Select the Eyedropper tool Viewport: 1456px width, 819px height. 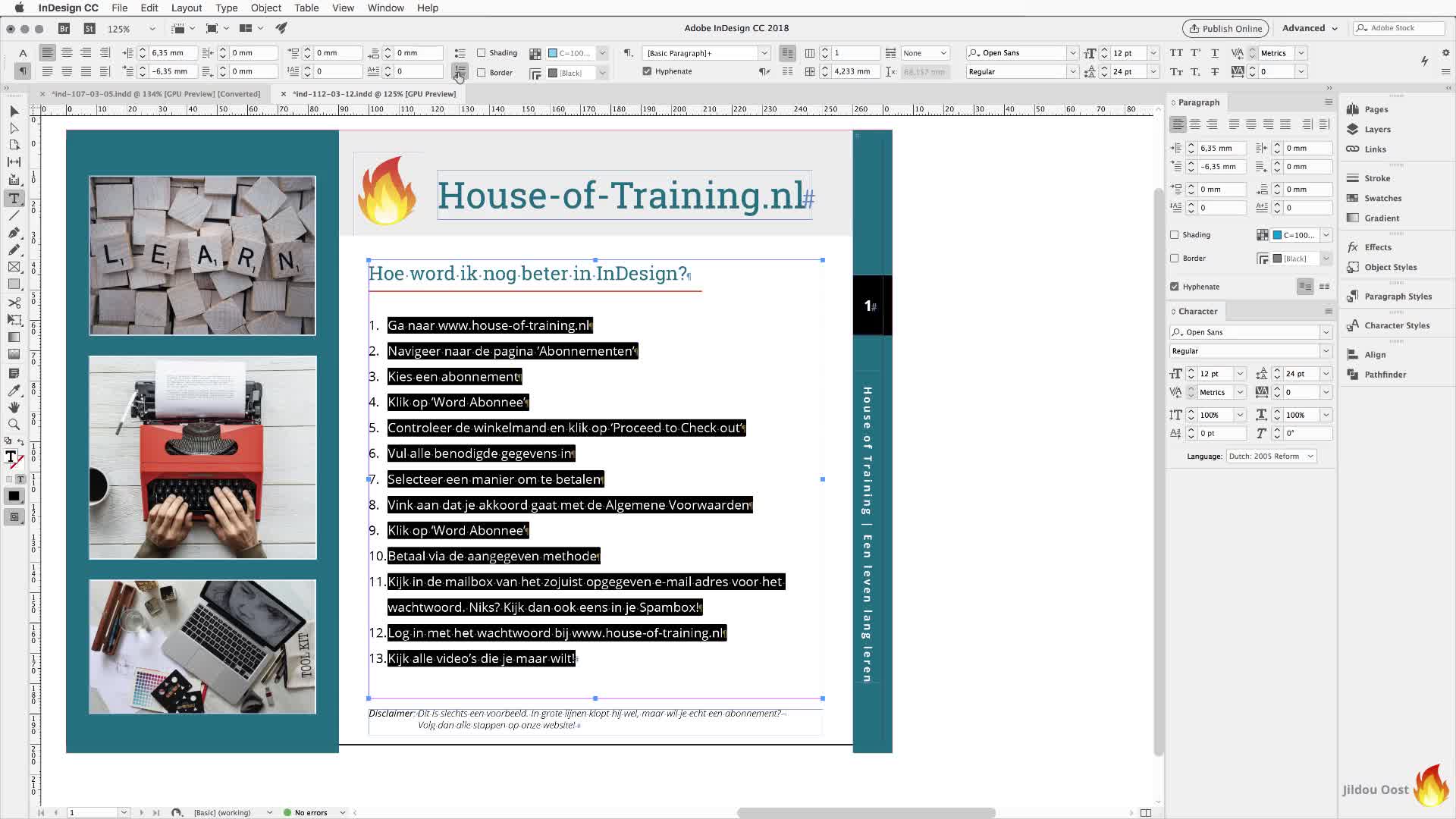click(x=14, y=390)
